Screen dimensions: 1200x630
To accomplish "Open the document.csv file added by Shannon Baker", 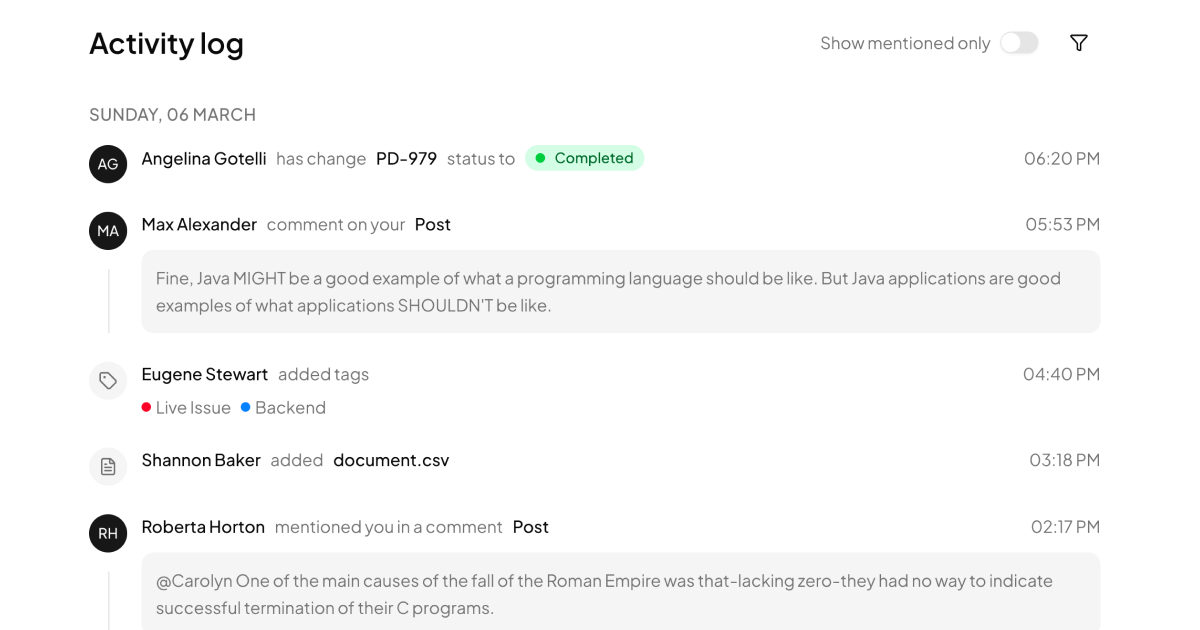I will tap(391, 460).
